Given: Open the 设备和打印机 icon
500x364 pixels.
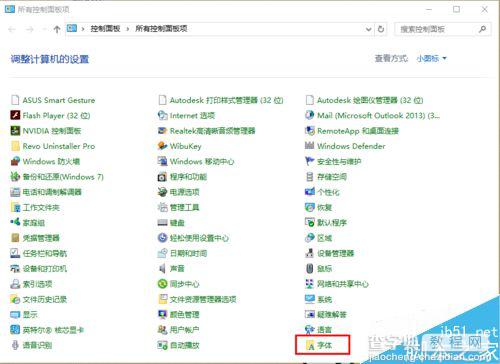Looking at the screenshot, I should [x=15, y=268].
